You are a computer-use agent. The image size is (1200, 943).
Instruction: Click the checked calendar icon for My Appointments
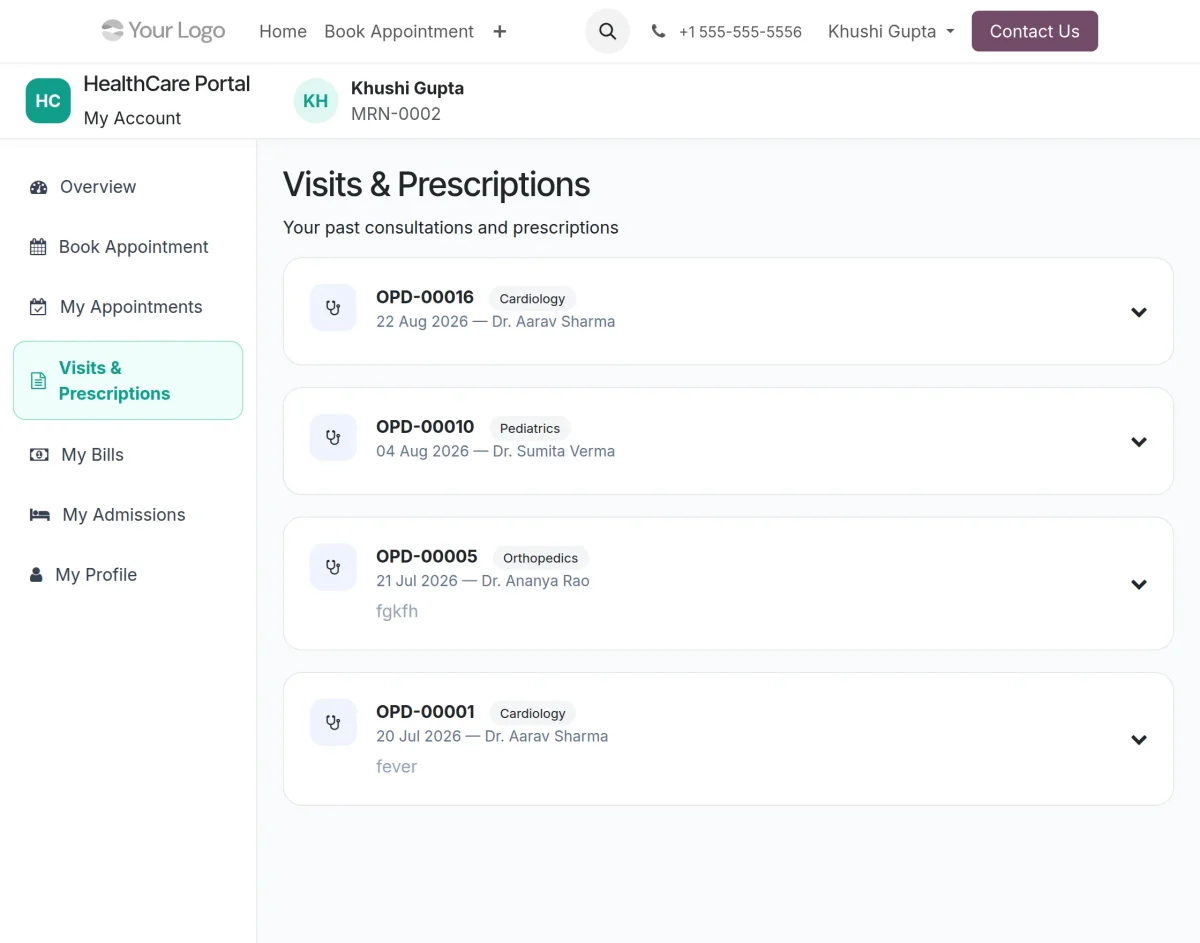[x=38, y=307]
